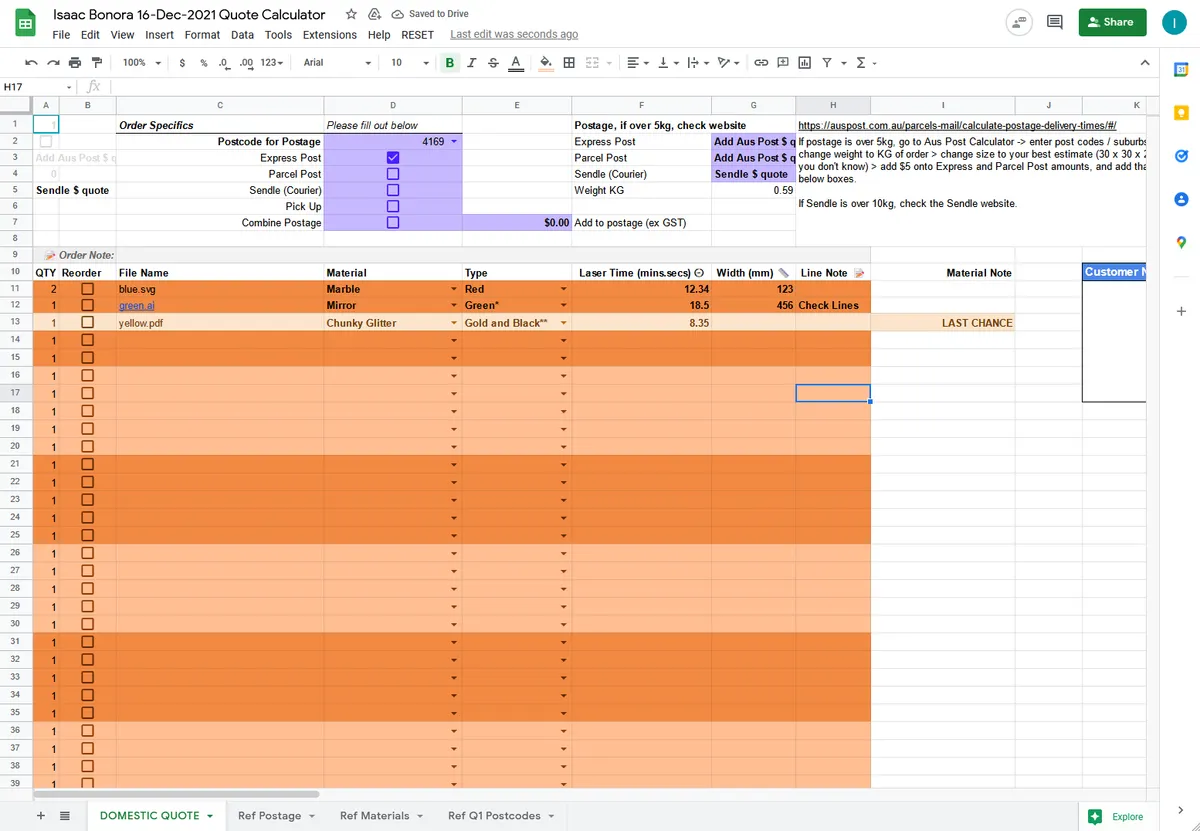Image resolution: width=1200 pixels, height=831 pixels.
Task: Show the all sheets list
Action: (65, 815)
